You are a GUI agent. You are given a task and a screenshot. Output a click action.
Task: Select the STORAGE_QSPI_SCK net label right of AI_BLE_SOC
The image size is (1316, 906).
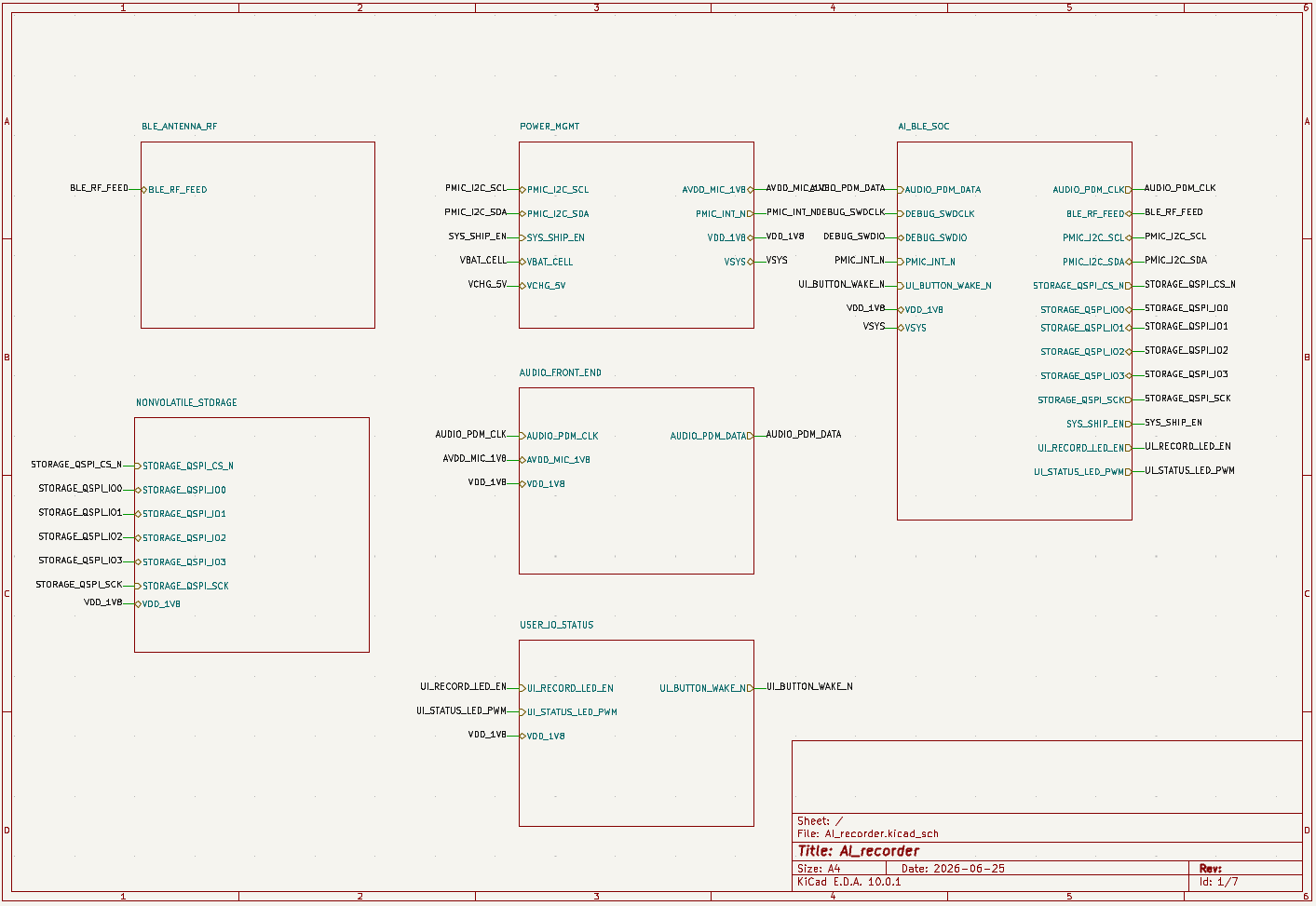(x=1187, y=399)
